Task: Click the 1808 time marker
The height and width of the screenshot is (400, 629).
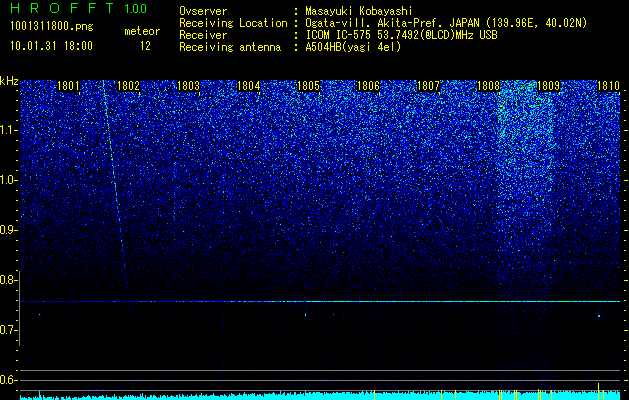Action: click(x=488, y=86)
